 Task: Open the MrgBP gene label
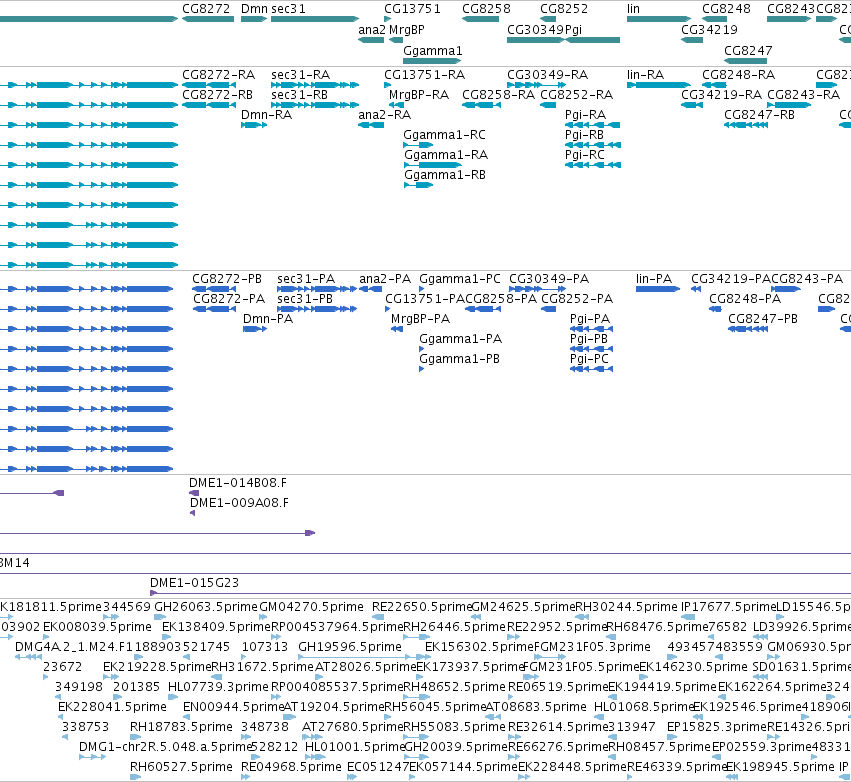click(x=407, y=30)
